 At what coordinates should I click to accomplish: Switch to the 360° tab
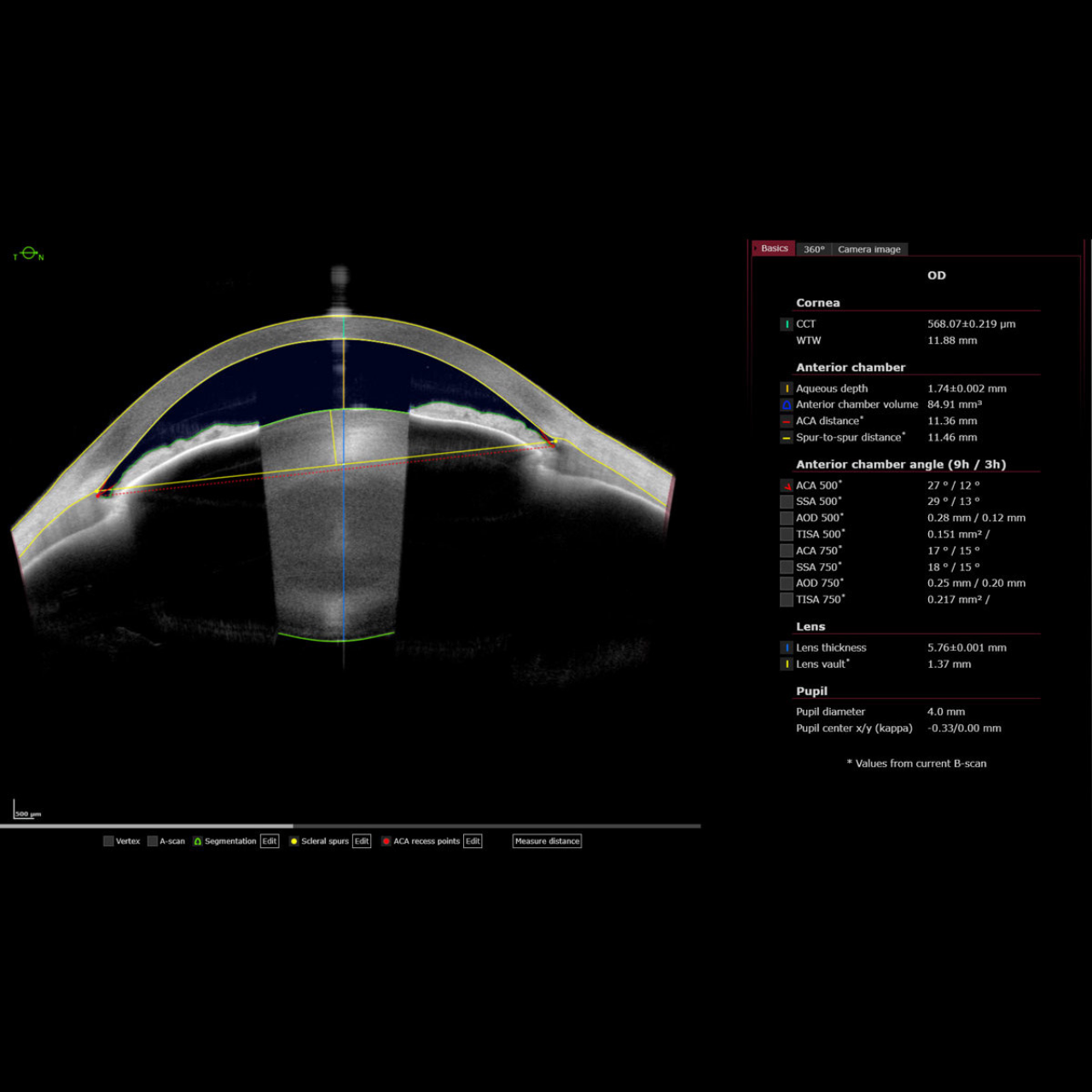tap(814, 249)
